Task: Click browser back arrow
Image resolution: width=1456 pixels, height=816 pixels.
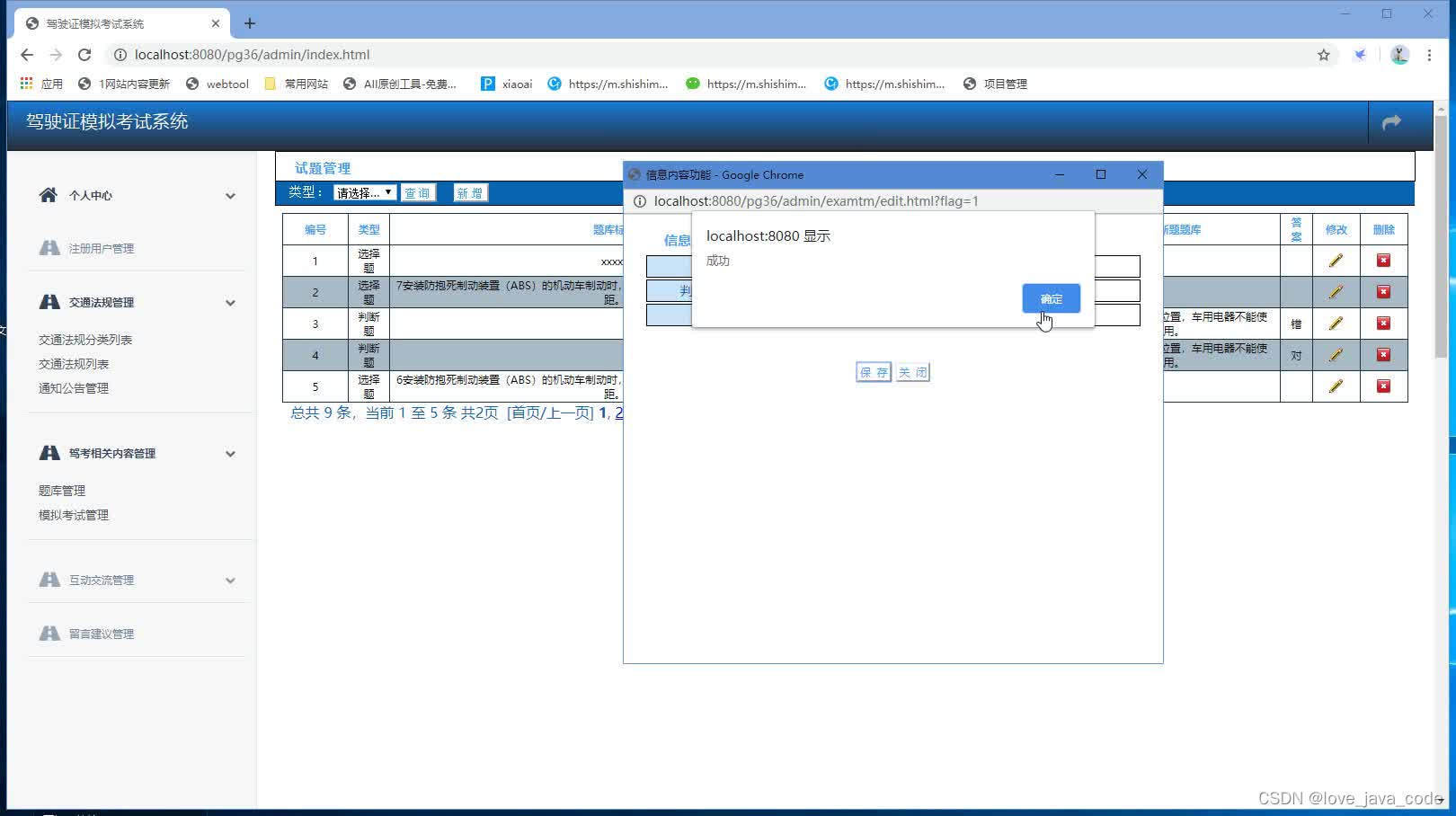Action: 27,55
